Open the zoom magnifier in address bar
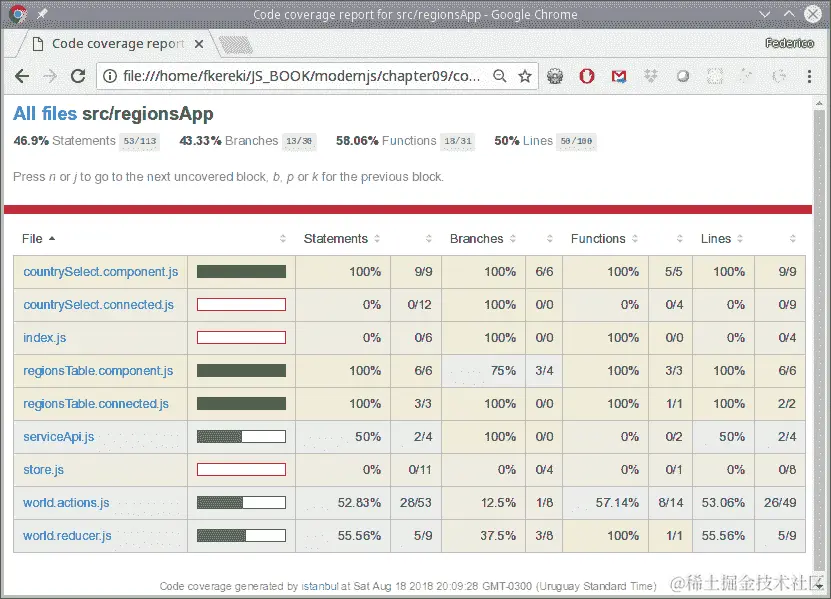831x599 pixels. [500, 76]
